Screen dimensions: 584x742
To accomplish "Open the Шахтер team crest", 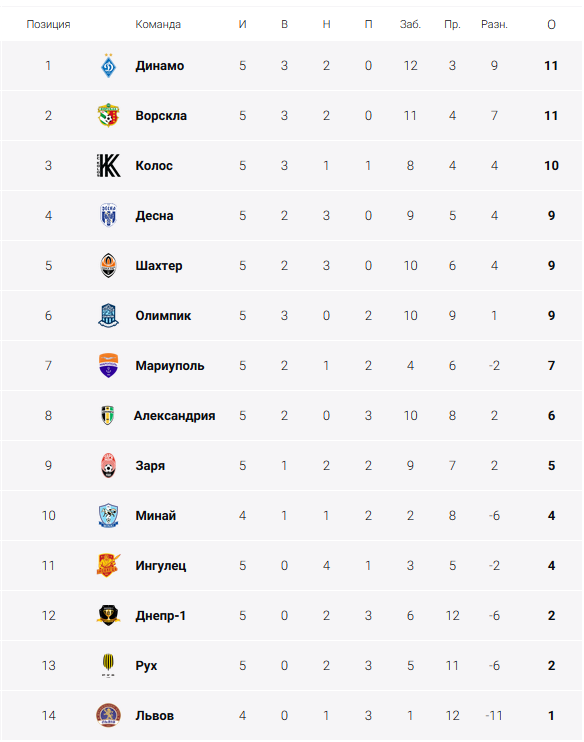I will (x=108, y=265).
